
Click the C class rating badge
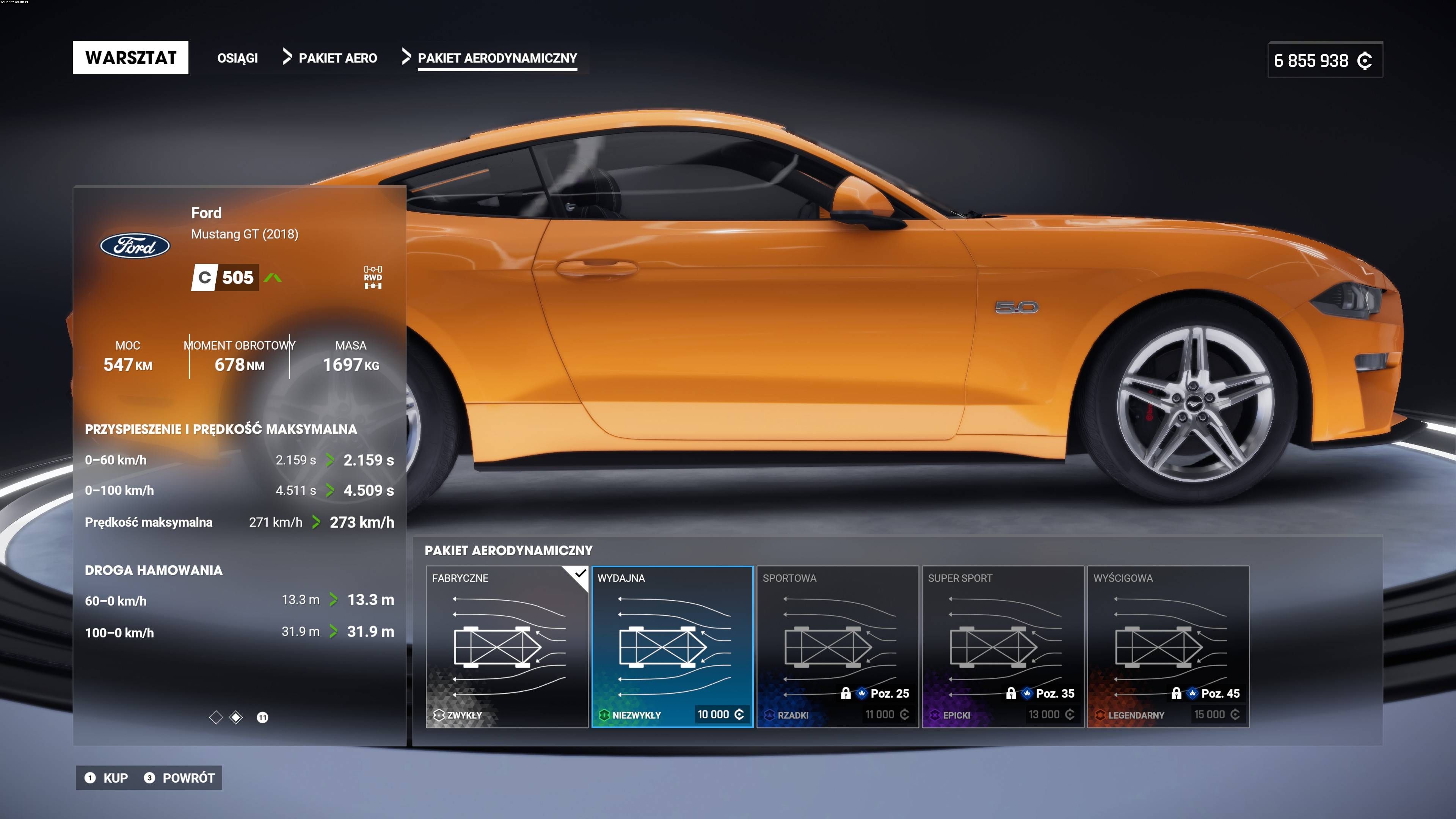pyautogui.click(x=204, y=278)
